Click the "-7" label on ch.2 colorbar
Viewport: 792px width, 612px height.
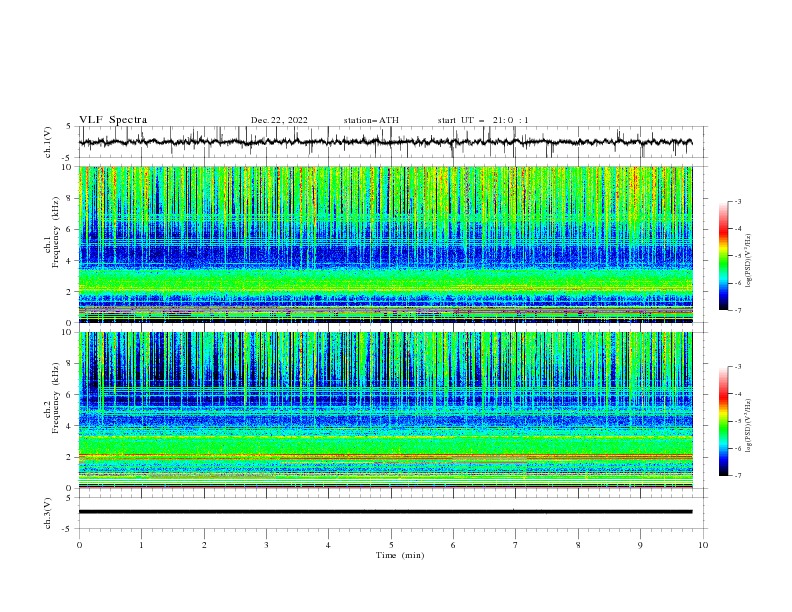coord(737,476)
